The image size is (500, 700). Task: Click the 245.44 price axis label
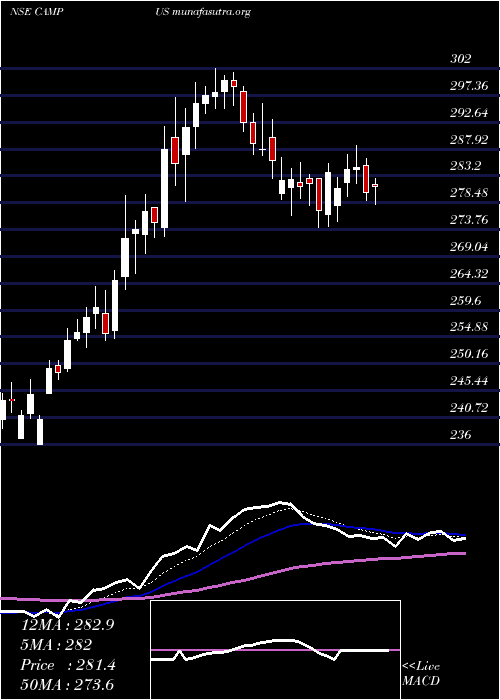point(469,381)
